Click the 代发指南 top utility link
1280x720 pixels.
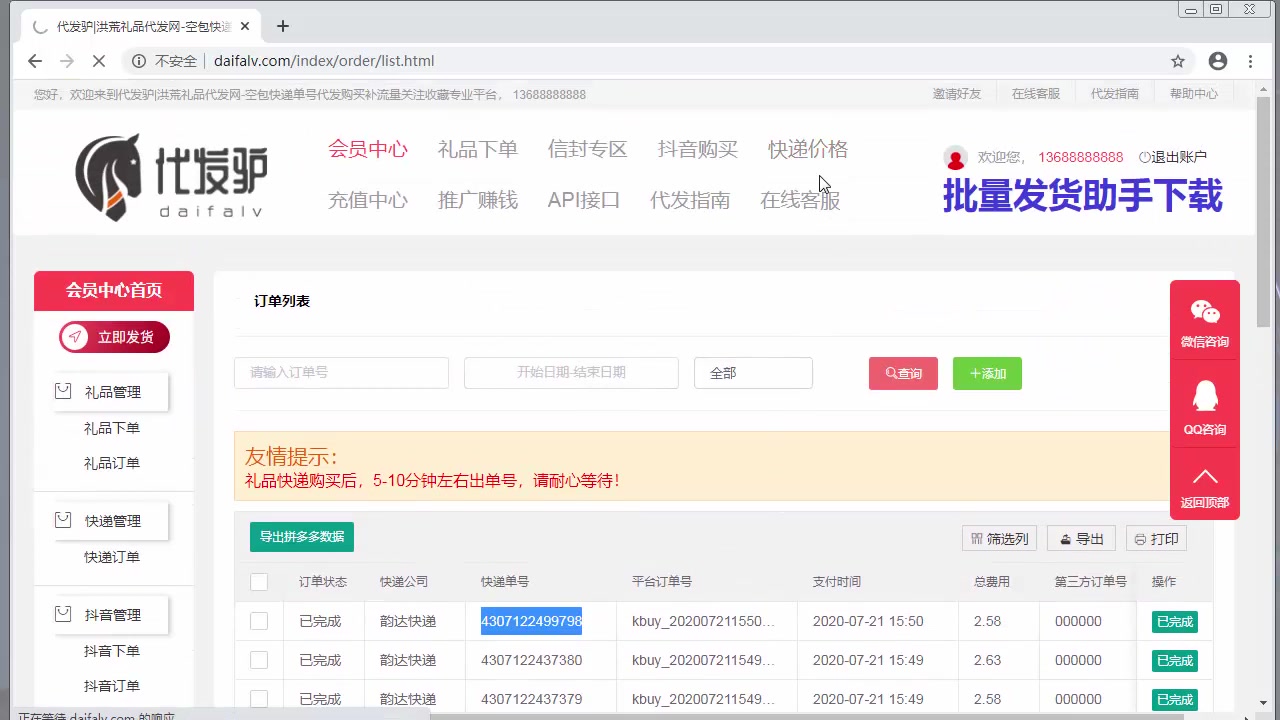coord(1114,94)
